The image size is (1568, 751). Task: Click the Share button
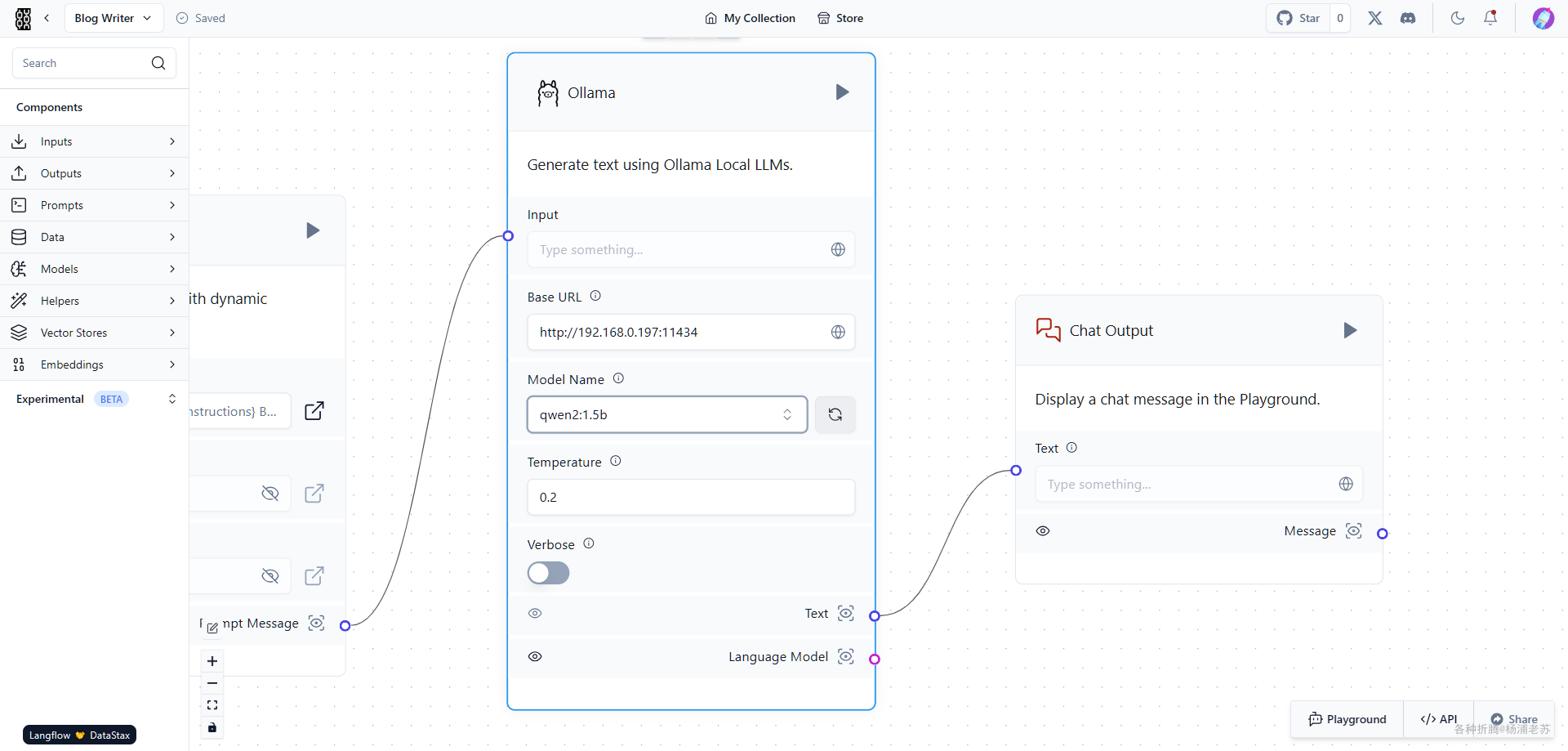(x=1514, y=719)
